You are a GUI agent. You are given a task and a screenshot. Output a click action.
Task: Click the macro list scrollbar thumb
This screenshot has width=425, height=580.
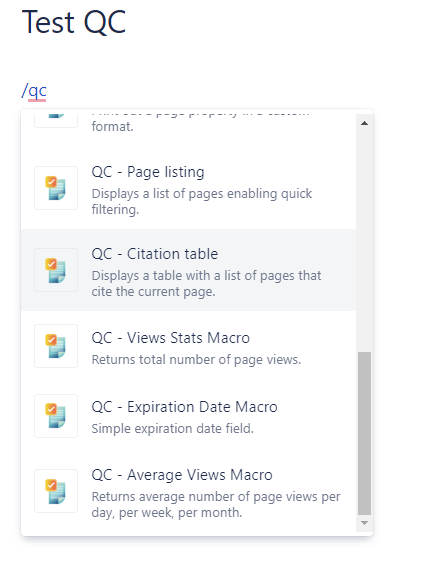tap(364, 433)
